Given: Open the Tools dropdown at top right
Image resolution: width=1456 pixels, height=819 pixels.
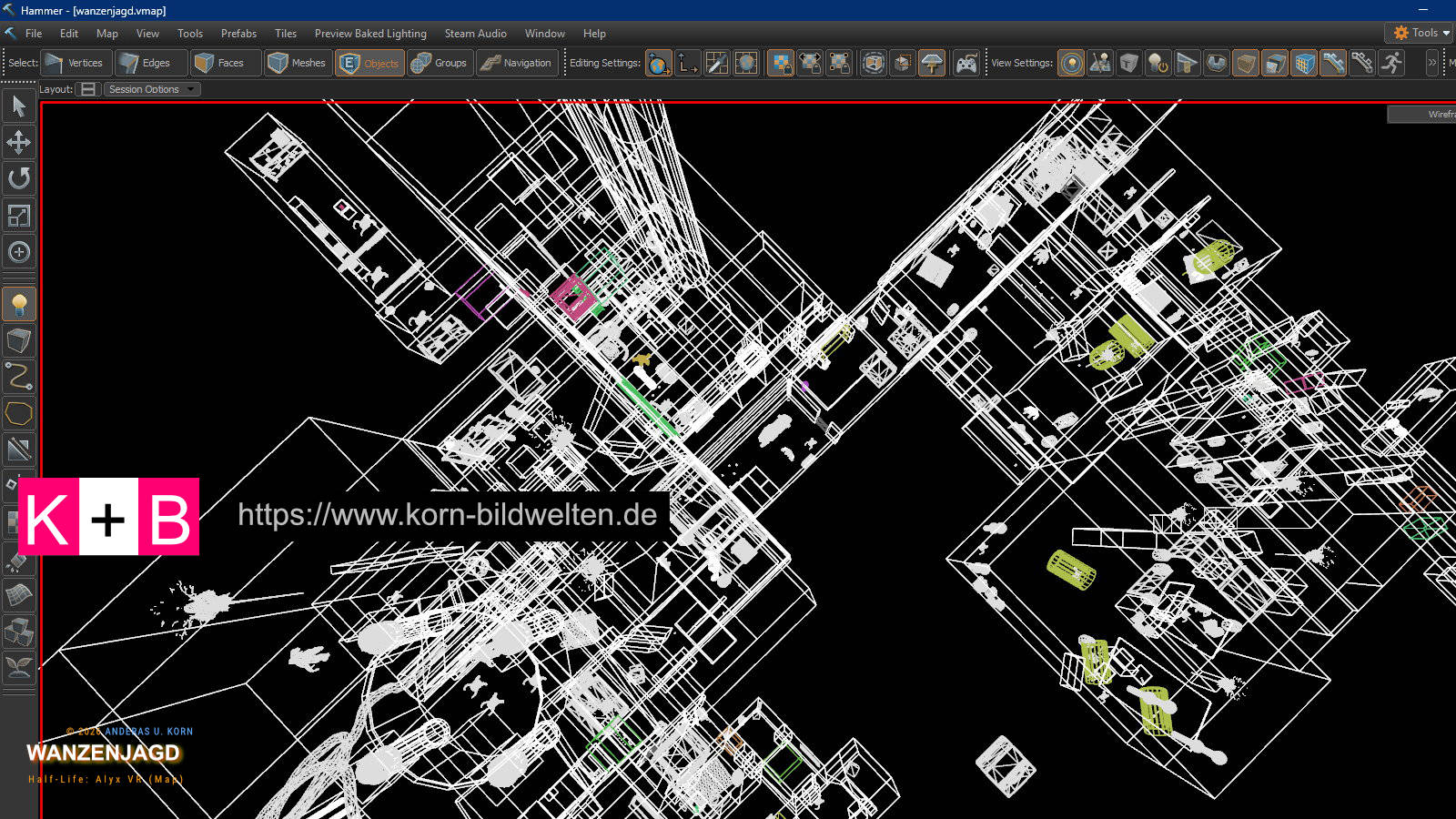Looking at the screenshot, I should coord(1421,33).
